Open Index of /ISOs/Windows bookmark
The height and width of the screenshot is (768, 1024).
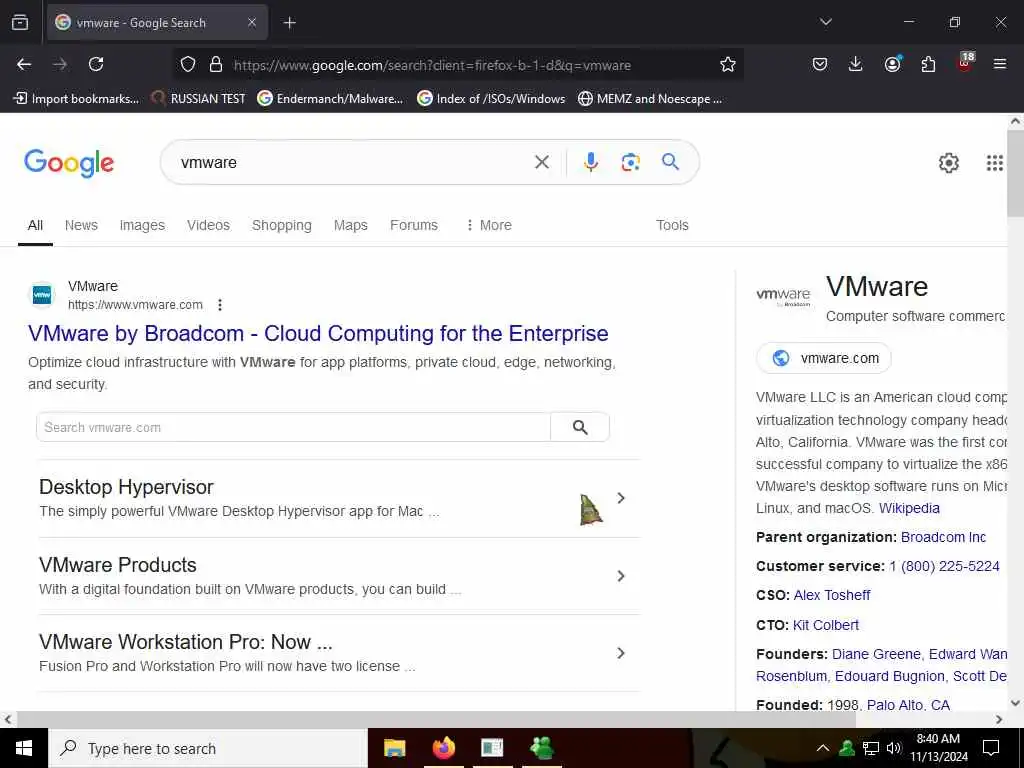491,99
